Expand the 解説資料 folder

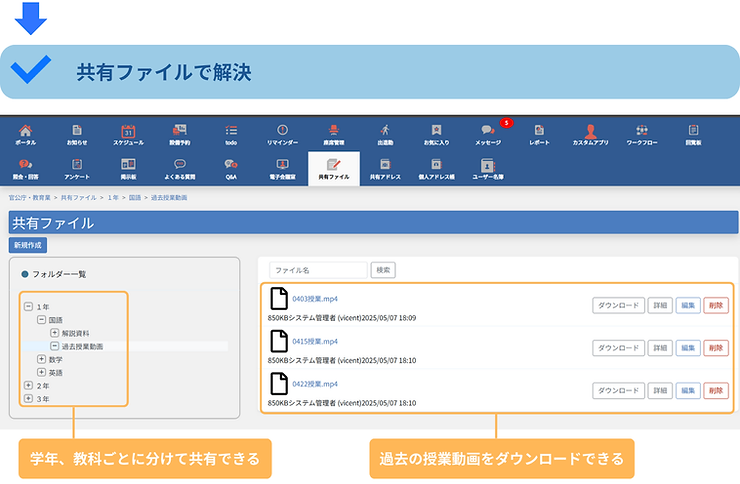pos(55,333)
